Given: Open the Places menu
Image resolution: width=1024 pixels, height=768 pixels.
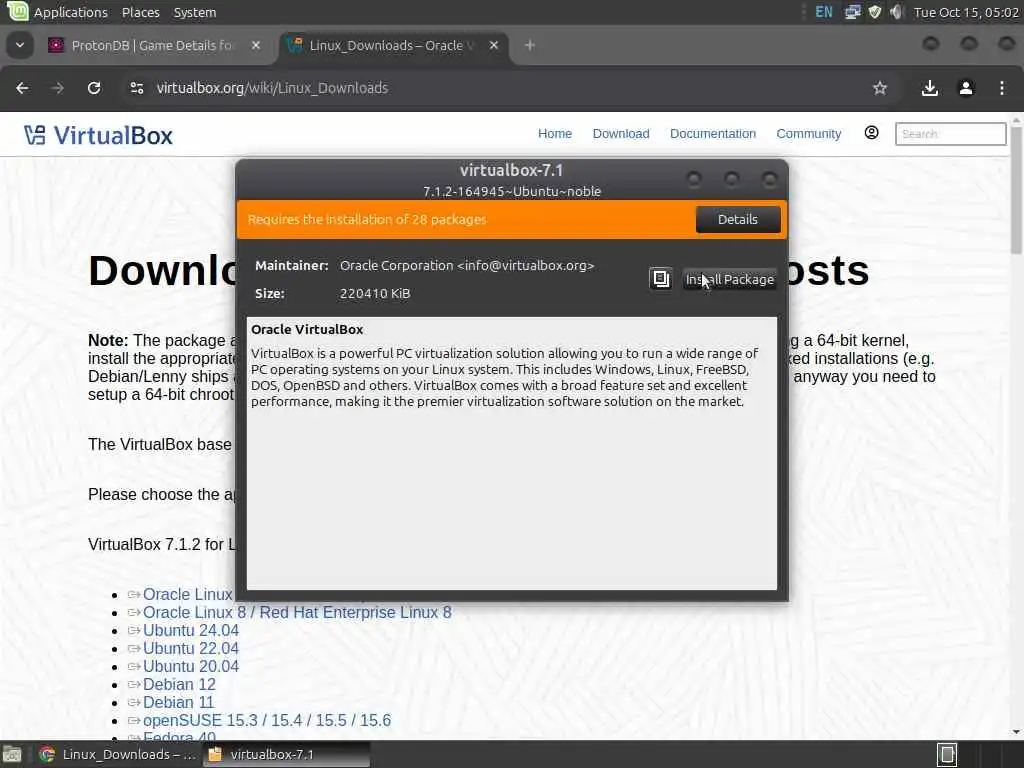Looking at the screenshot, I should [x=140, y=12].
